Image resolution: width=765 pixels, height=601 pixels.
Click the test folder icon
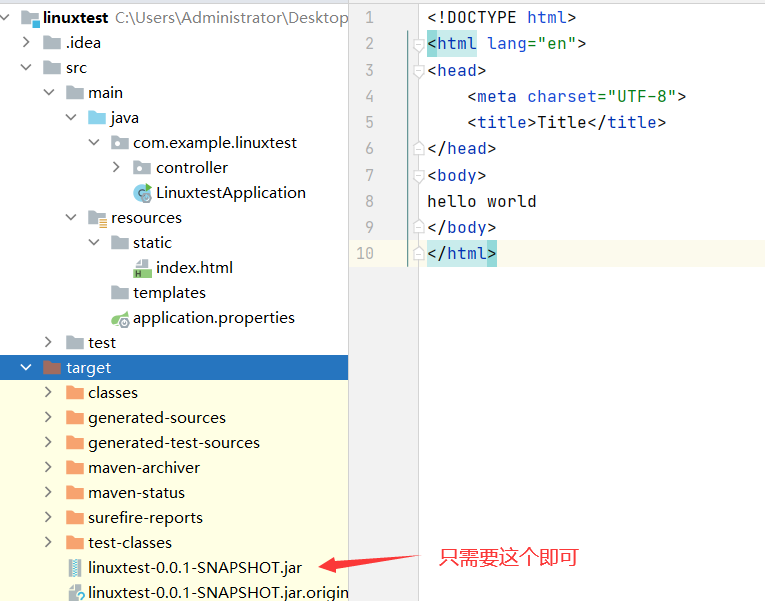coord(75,342)
